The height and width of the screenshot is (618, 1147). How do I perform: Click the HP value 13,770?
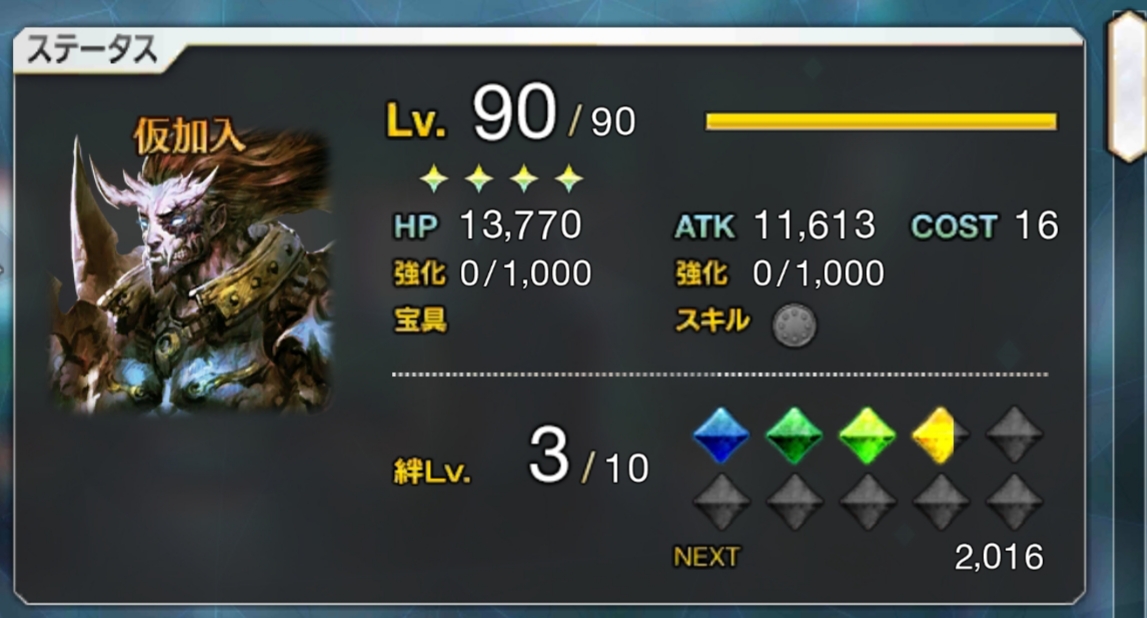coord(520,225)
